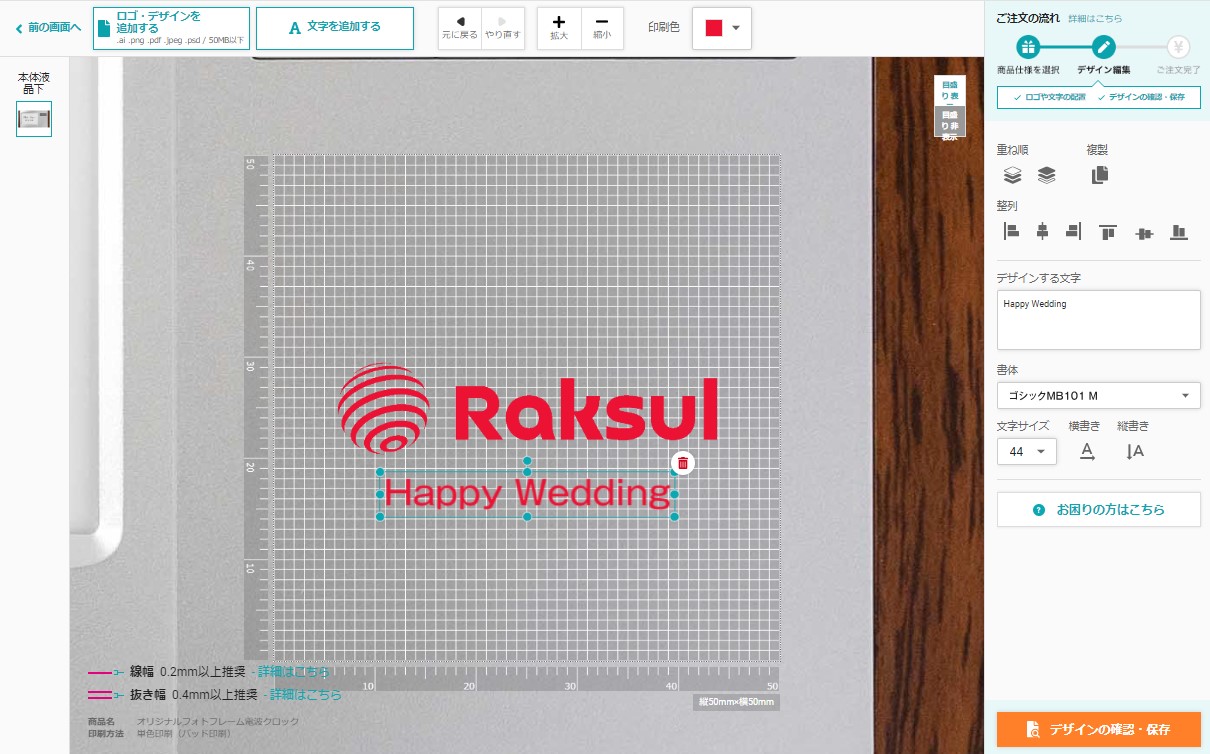This screenshot has height=754, width=1210.
Task: Set text to vertical writing (縦書き)
Action: [1134, 451]
